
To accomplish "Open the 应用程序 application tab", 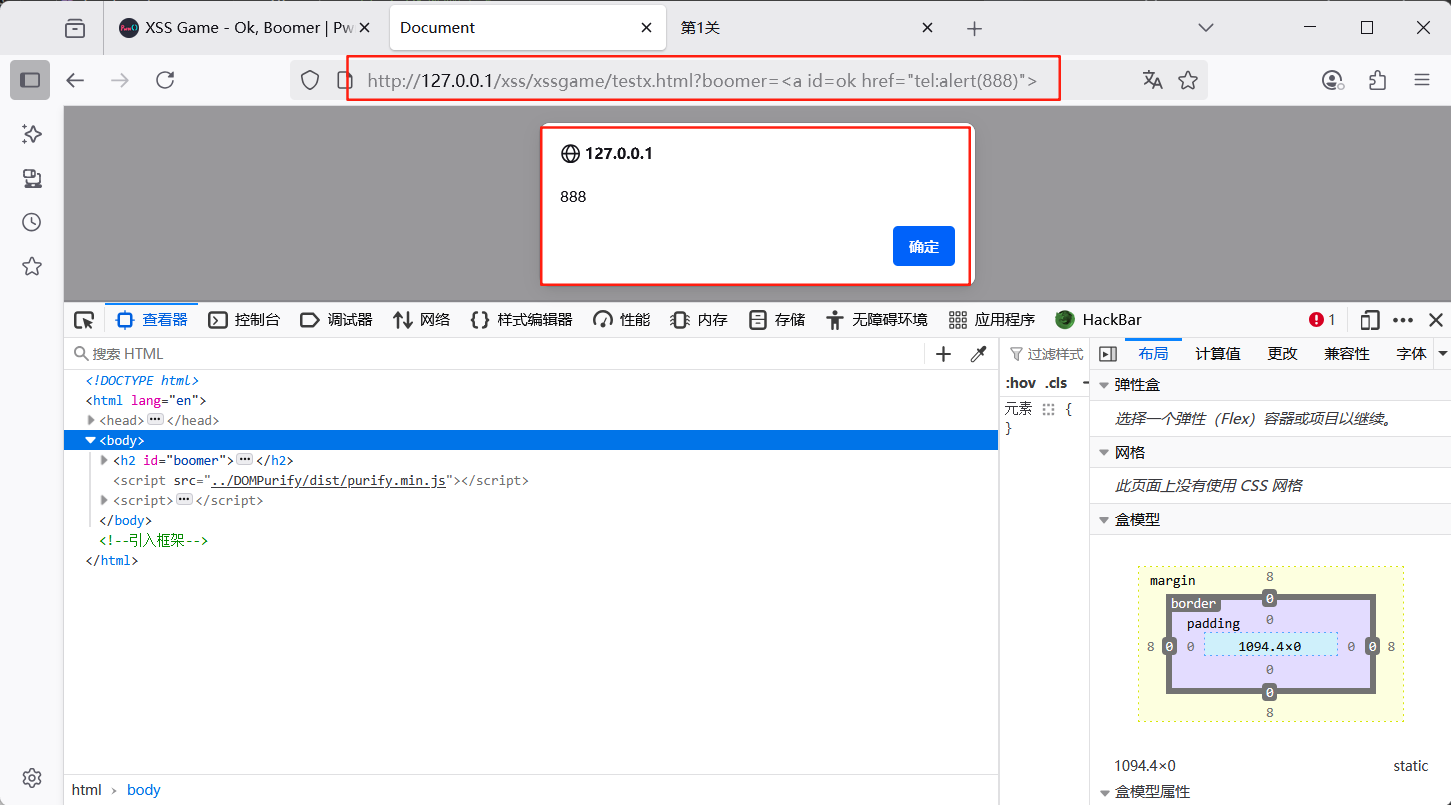I will coord(992,320).
